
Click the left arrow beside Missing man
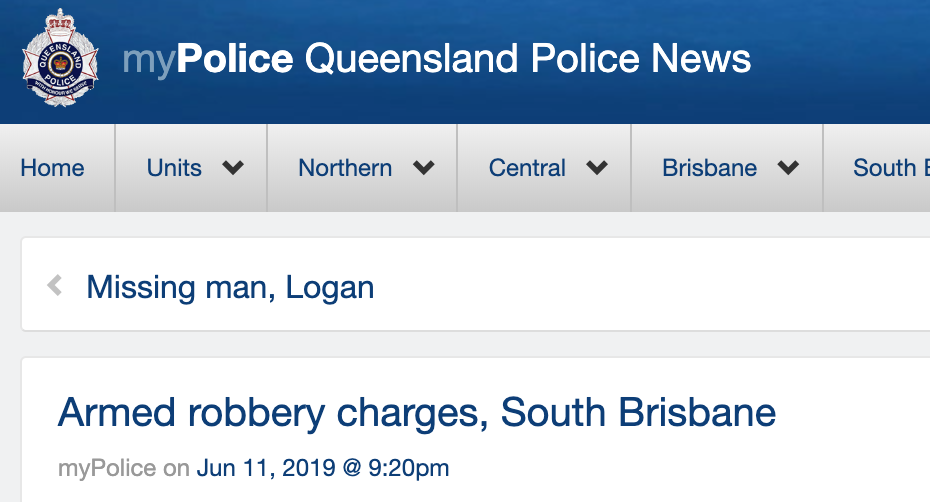click(55, 287)
